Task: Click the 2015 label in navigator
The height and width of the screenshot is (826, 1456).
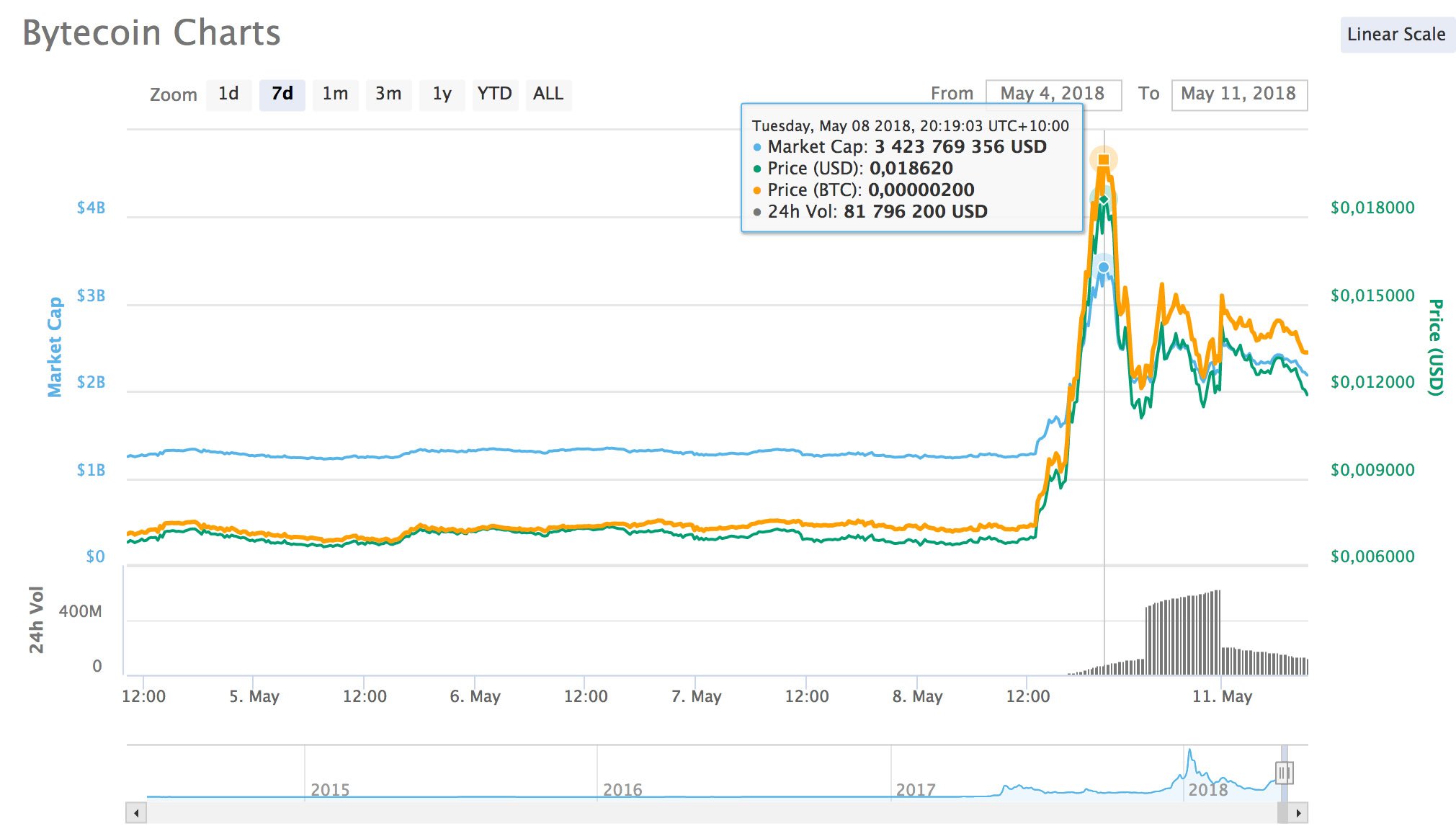Action: [330, 790]
